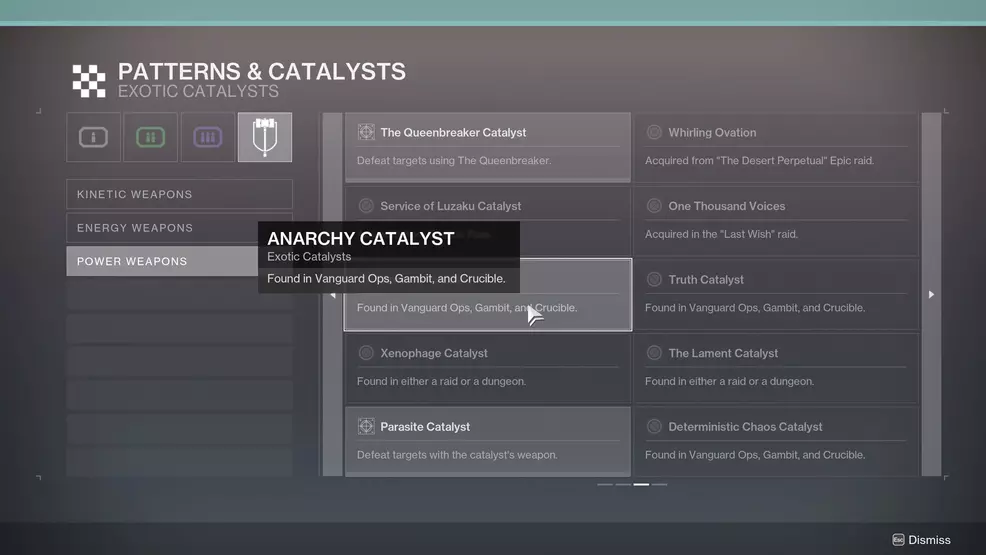Jump to the first page indicator dash
Viewport: 986px width, 555px height.
605,485
